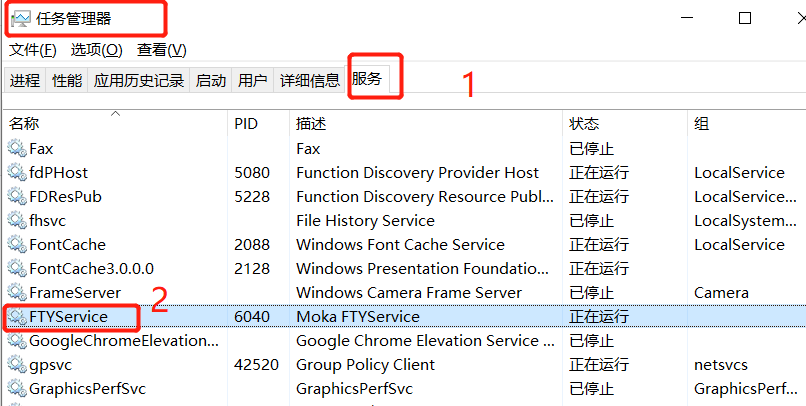Click the gear icon beside Fax service
The image size is (806, 406).
pyautogui.click(x=17, y=148)
